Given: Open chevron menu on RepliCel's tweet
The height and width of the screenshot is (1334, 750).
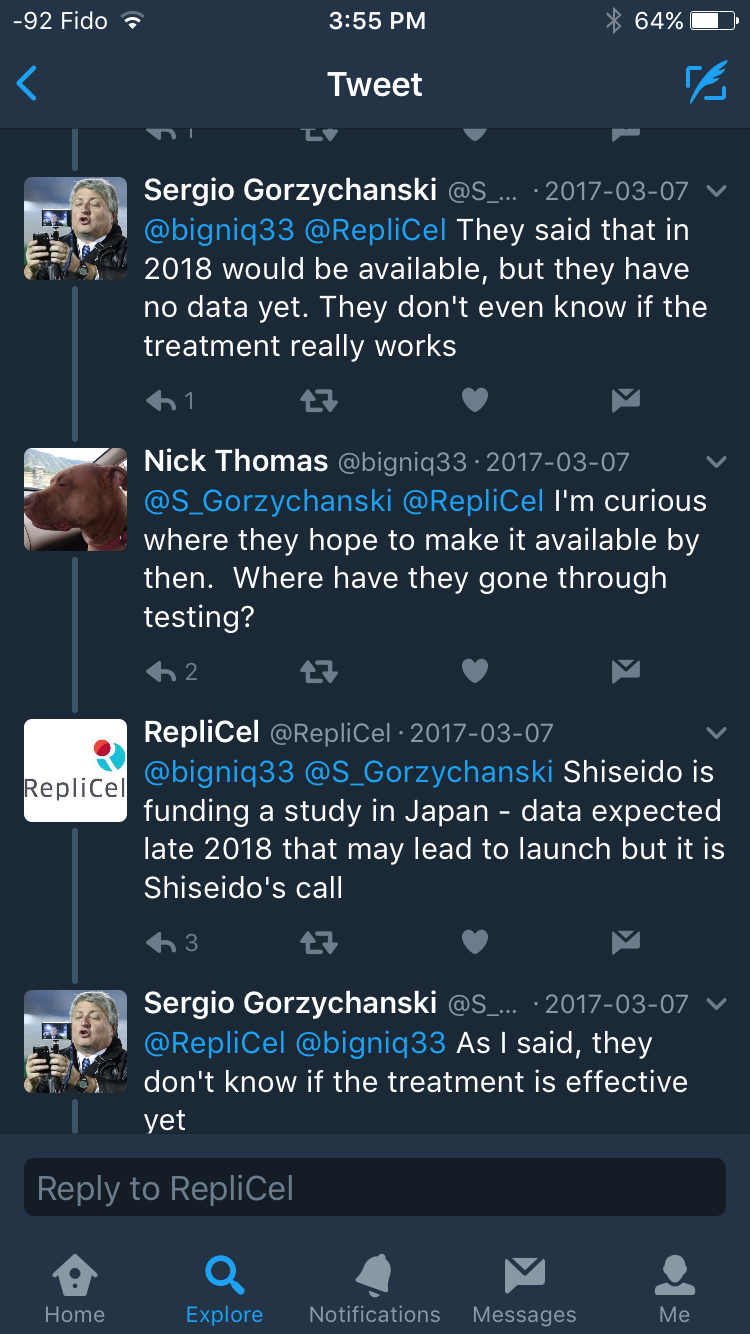Looking at the screenshot, I should [716, 733].
